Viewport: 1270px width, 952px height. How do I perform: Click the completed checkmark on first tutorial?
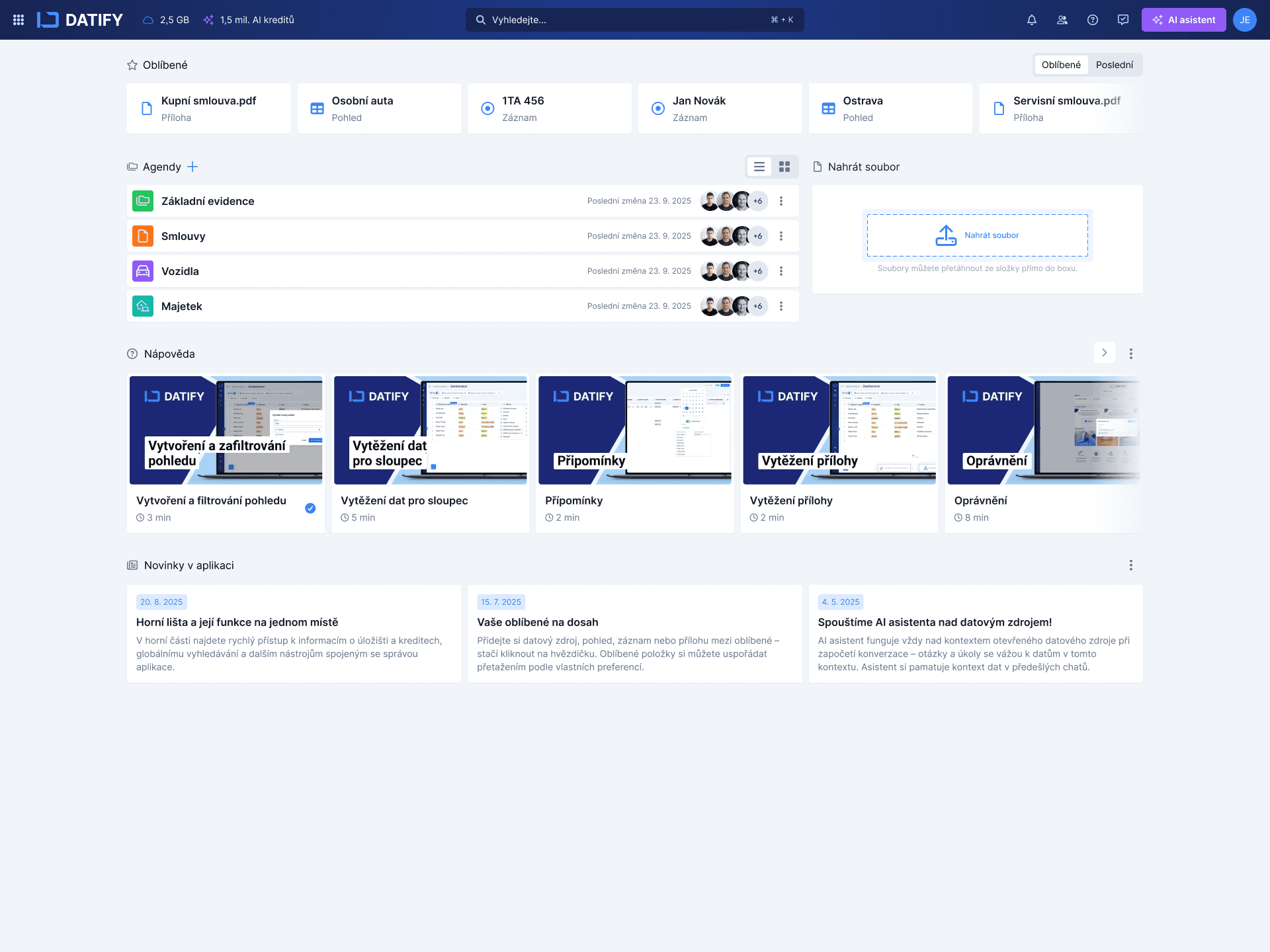tap(310, 508)
